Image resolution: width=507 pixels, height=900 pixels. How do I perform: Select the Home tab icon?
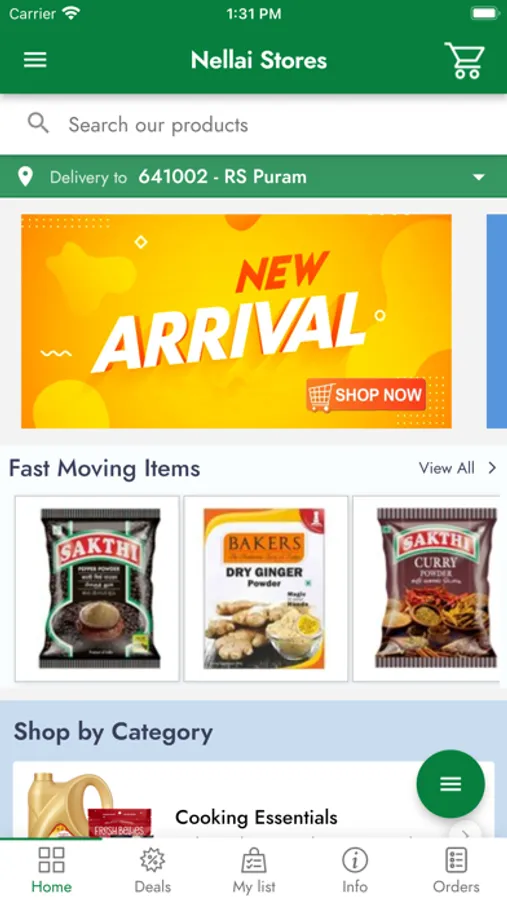click(51, 860)
